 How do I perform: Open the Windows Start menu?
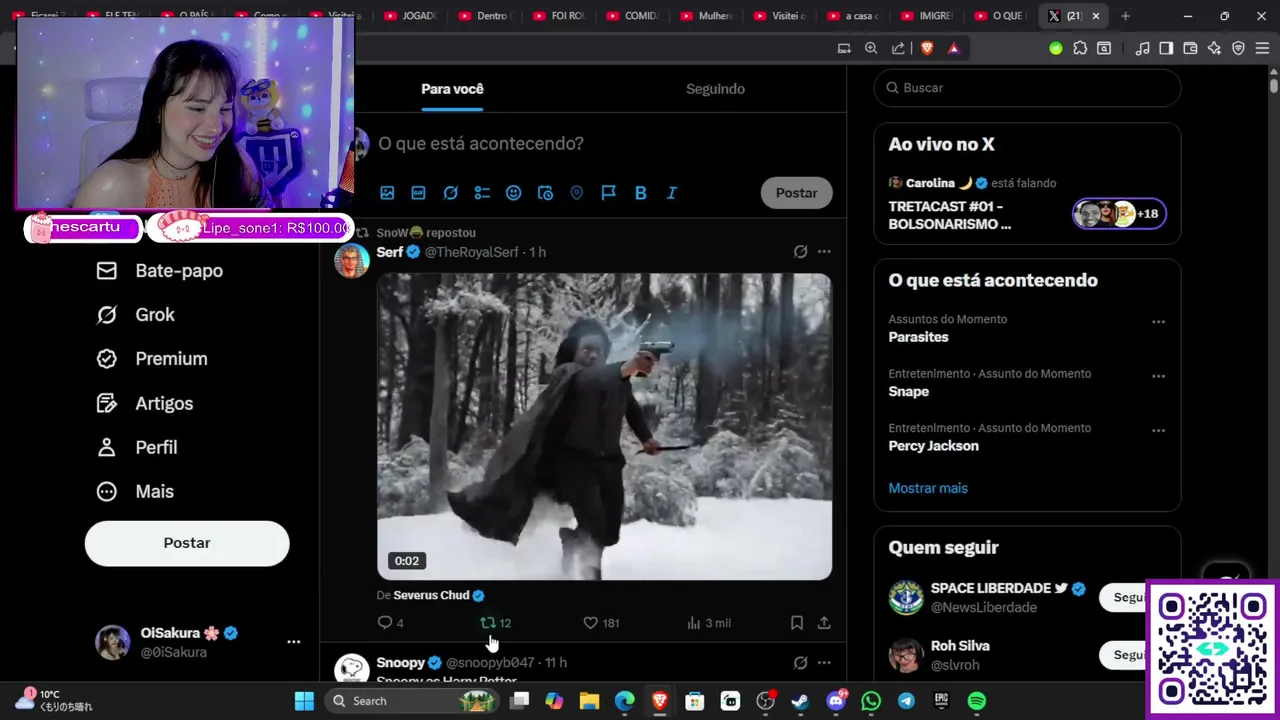(304, 701)
